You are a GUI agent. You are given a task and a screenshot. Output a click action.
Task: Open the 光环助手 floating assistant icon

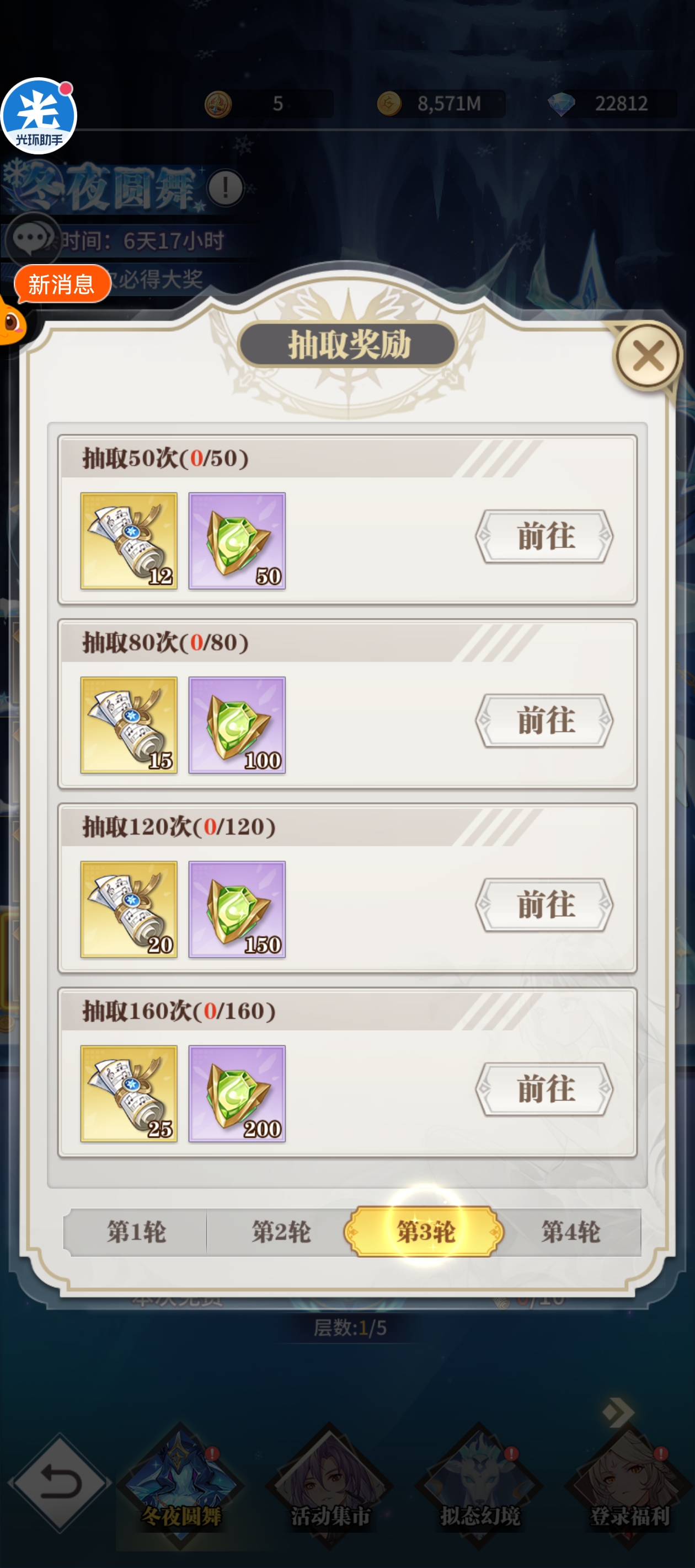pyautogui.click(x=39, y=116)
